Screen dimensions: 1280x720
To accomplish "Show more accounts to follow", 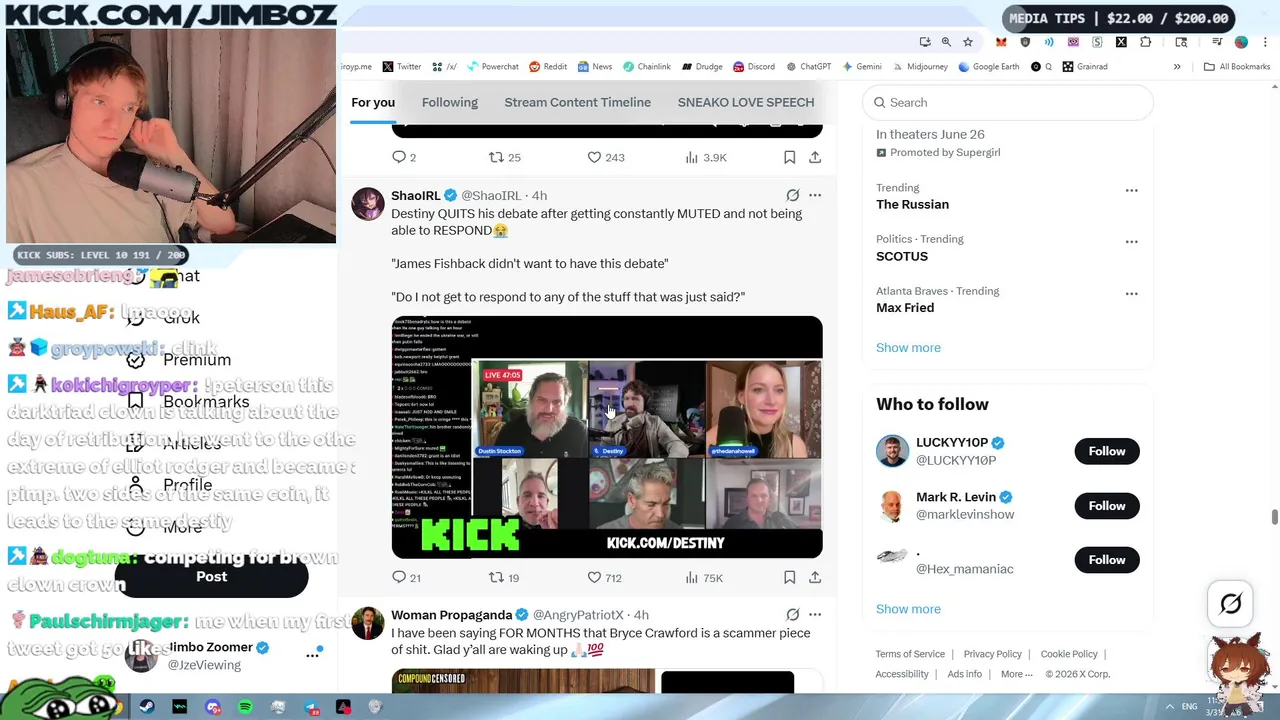I will coord(908,608).
